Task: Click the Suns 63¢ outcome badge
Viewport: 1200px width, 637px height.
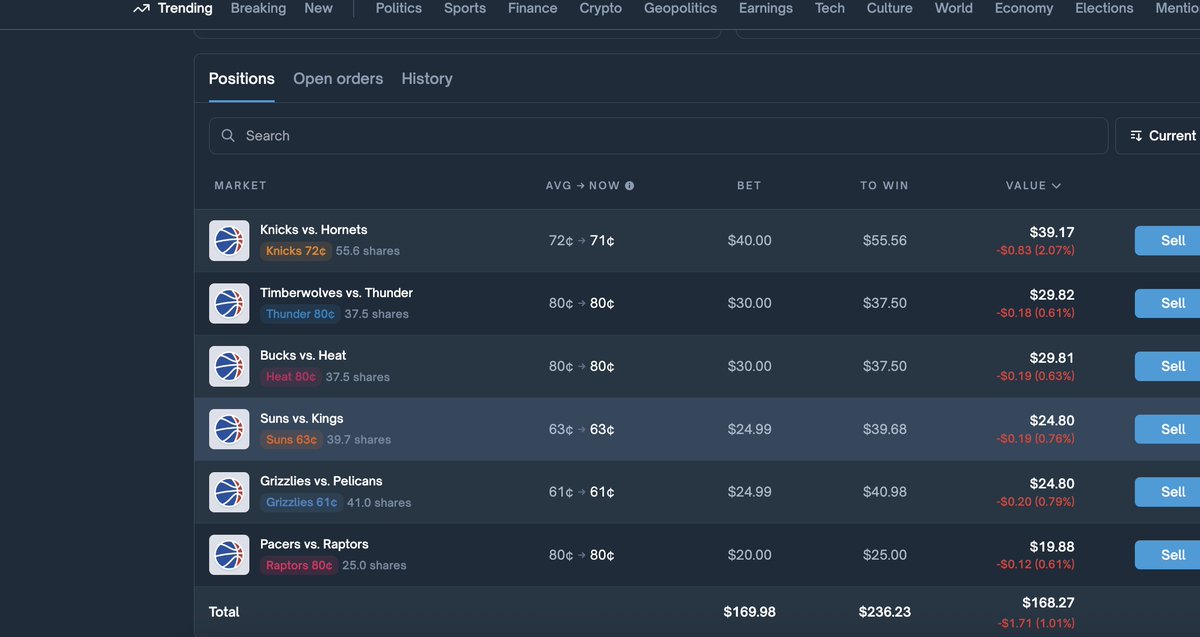Action: (291, 440)
